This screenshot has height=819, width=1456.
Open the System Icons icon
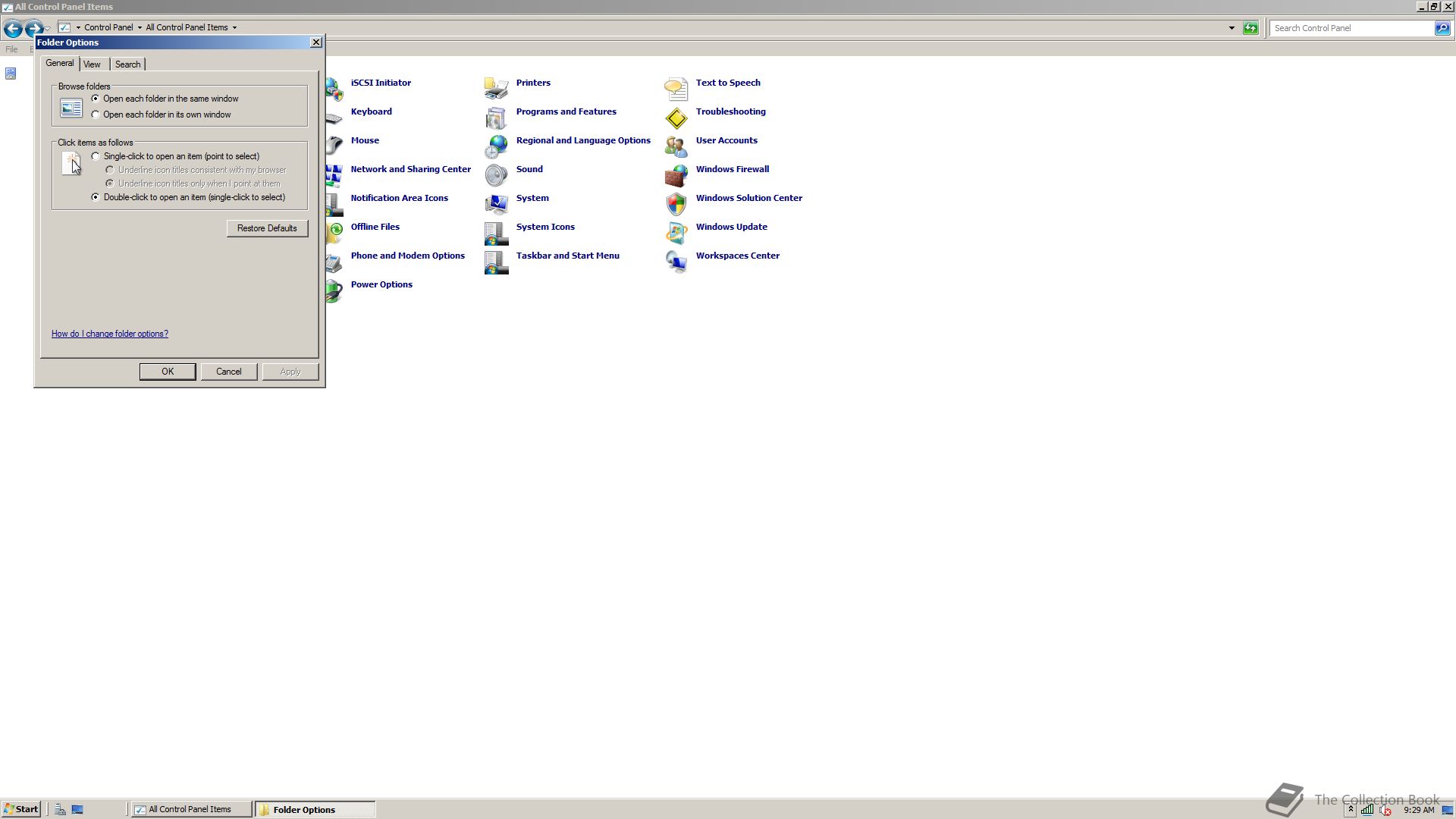pos(496,233)
